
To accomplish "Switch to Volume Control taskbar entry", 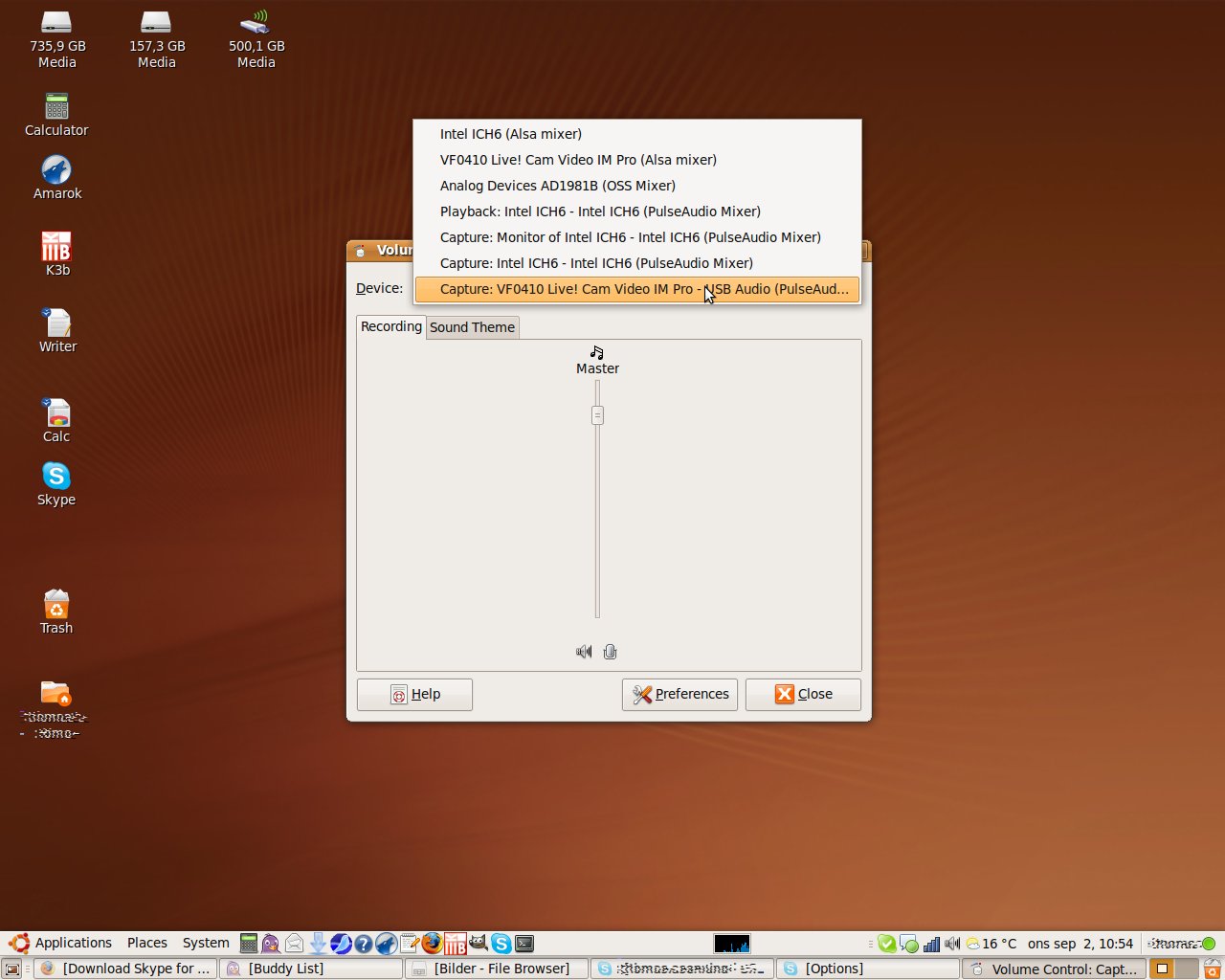I will 1054,969.
